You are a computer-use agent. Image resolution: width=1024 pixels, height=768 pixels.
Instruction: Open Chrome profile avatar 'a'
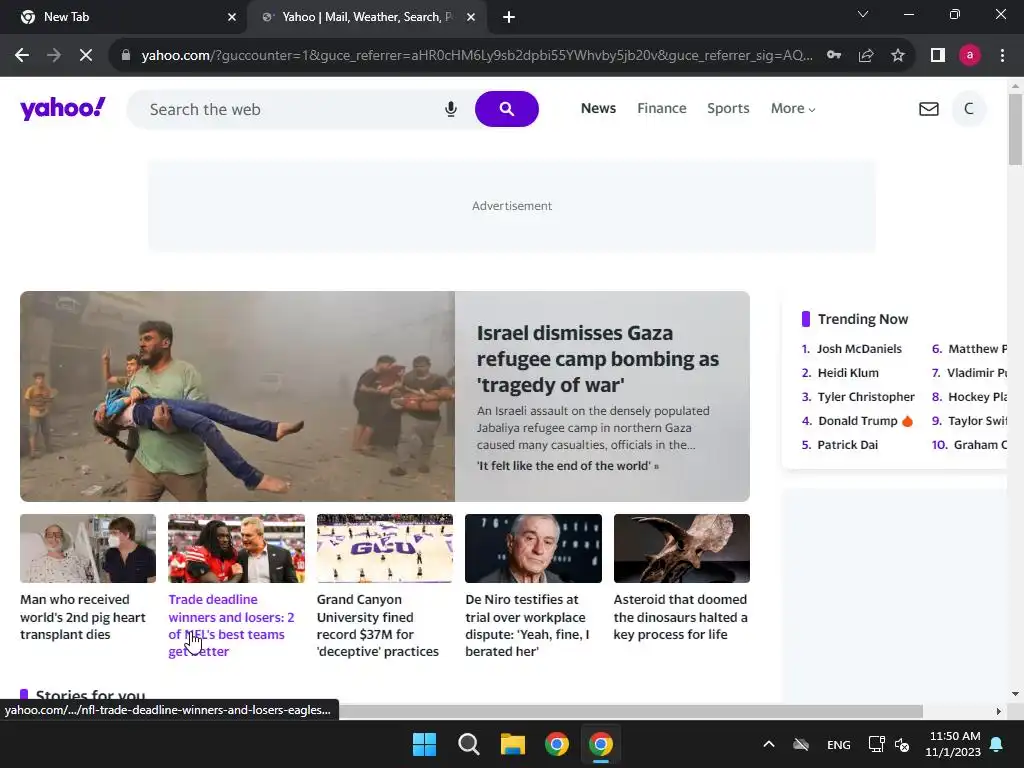pos(970,56)
